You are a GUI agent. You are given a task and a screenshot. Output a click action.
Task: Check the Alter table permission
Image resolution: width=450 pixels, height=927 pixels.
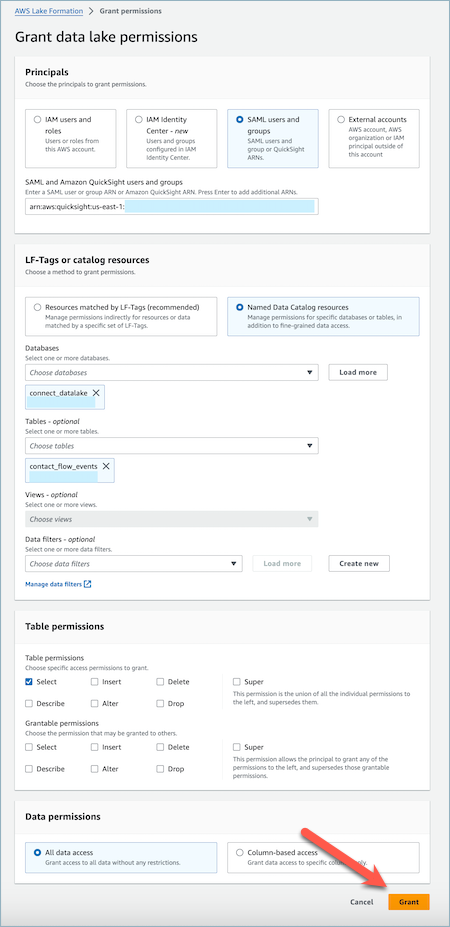tap(95, 704)
